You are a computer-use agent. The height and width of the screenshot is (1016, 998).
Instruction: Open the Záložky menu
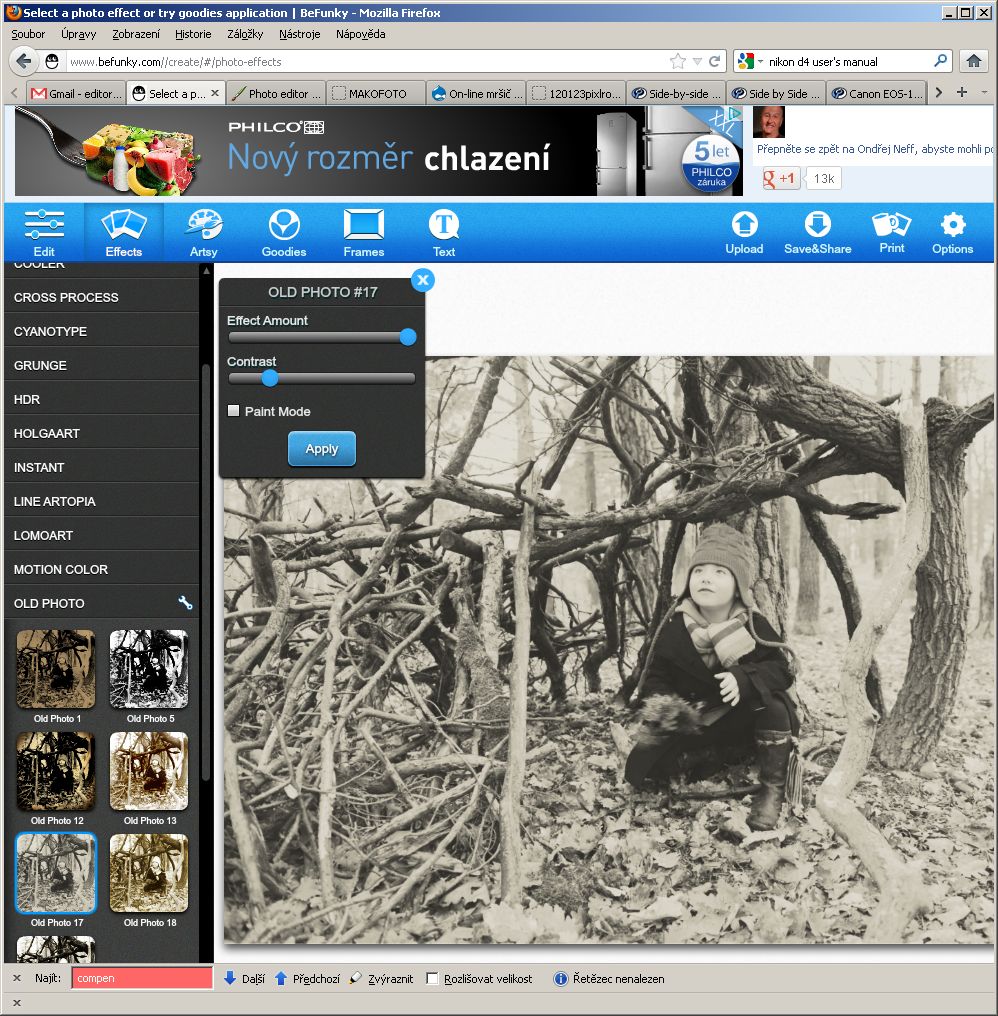[245, 33]
